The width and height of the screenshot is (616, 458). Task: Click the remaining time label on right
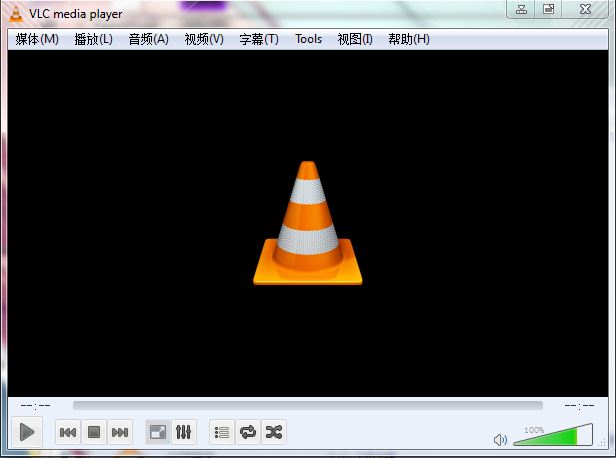pos(579,406)
